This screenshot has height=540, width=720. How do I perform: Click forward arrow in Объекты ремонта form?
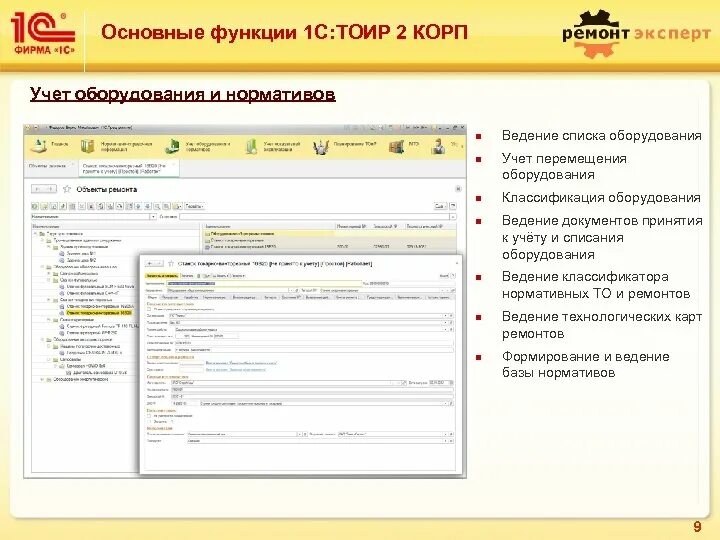[x=50, y=189]
